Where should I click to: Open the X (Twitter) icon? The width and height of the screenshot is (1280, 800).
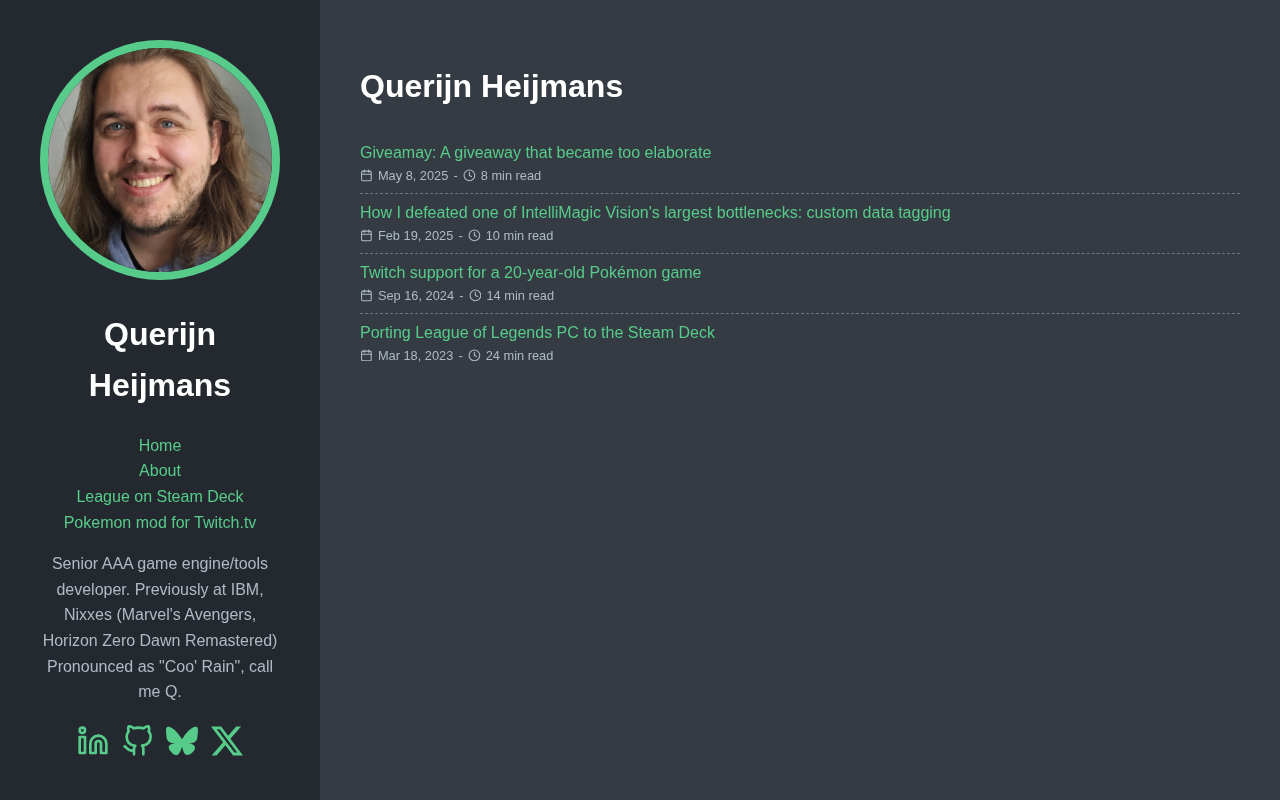pos(227,740)
